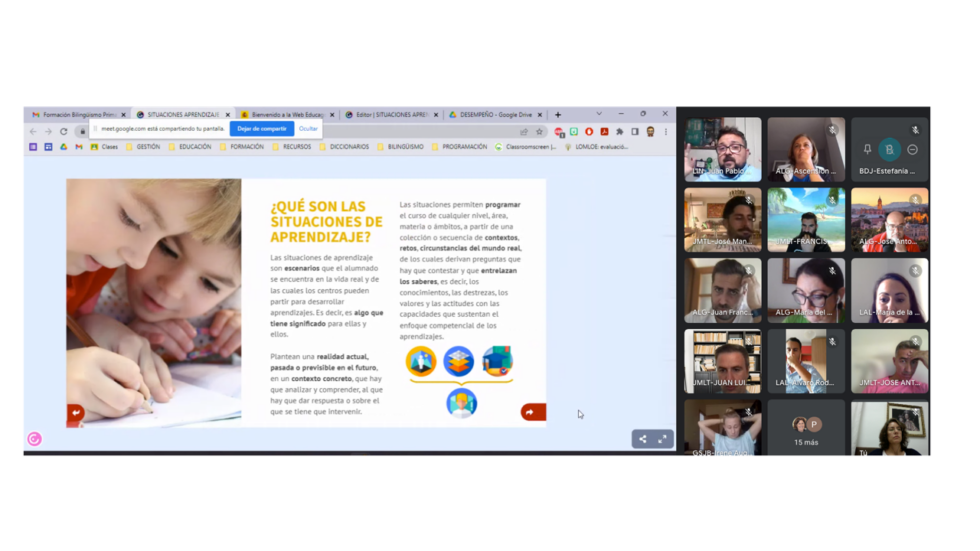Click the red previous-page arrow on the slide
This screenshot has width=980, height=551.
[76, 413]
